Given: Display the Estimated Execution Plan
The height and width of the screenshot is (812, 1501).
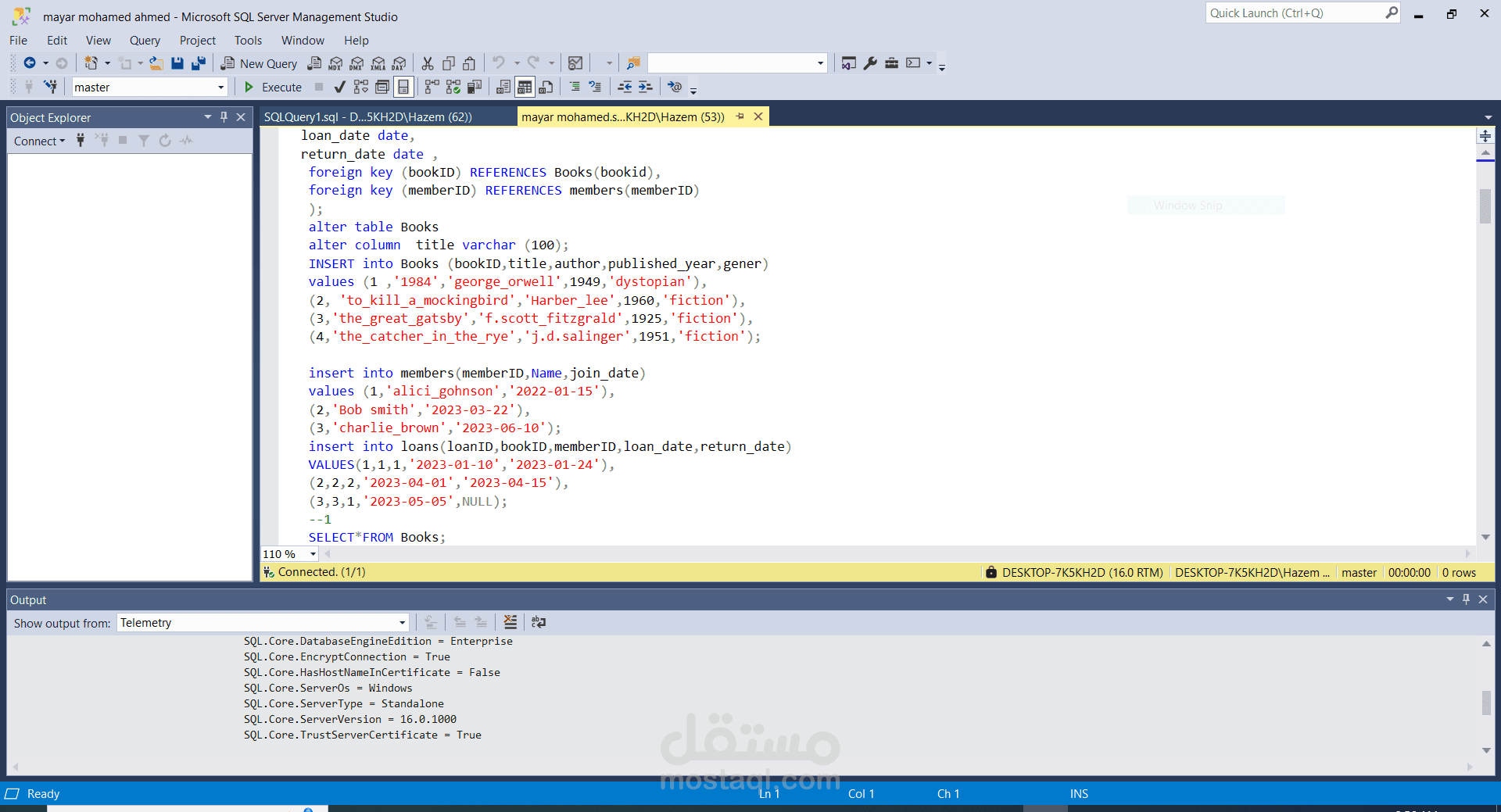Looking at the screenshot, I should 360,87.
